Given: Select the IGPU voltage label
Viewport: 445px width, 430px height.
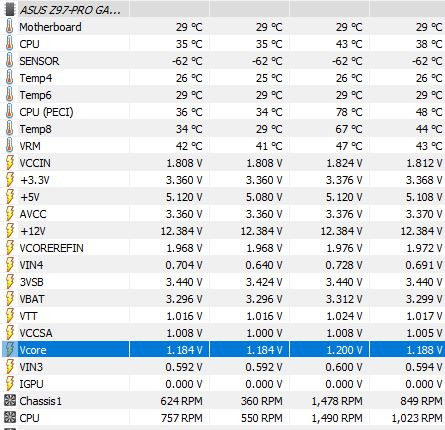Looking at the screenshot, I should [31, 384].
